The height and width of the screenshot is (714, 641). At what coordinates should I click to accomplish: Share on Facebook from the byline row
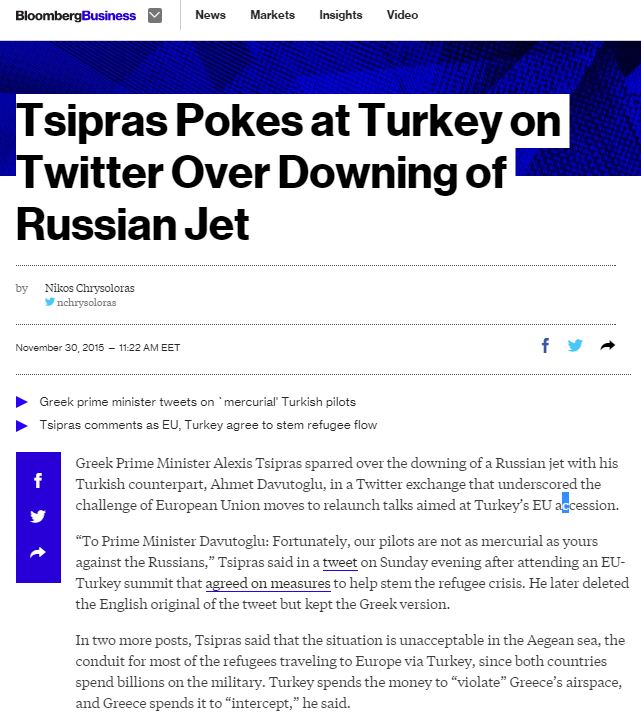coord(545,346)
